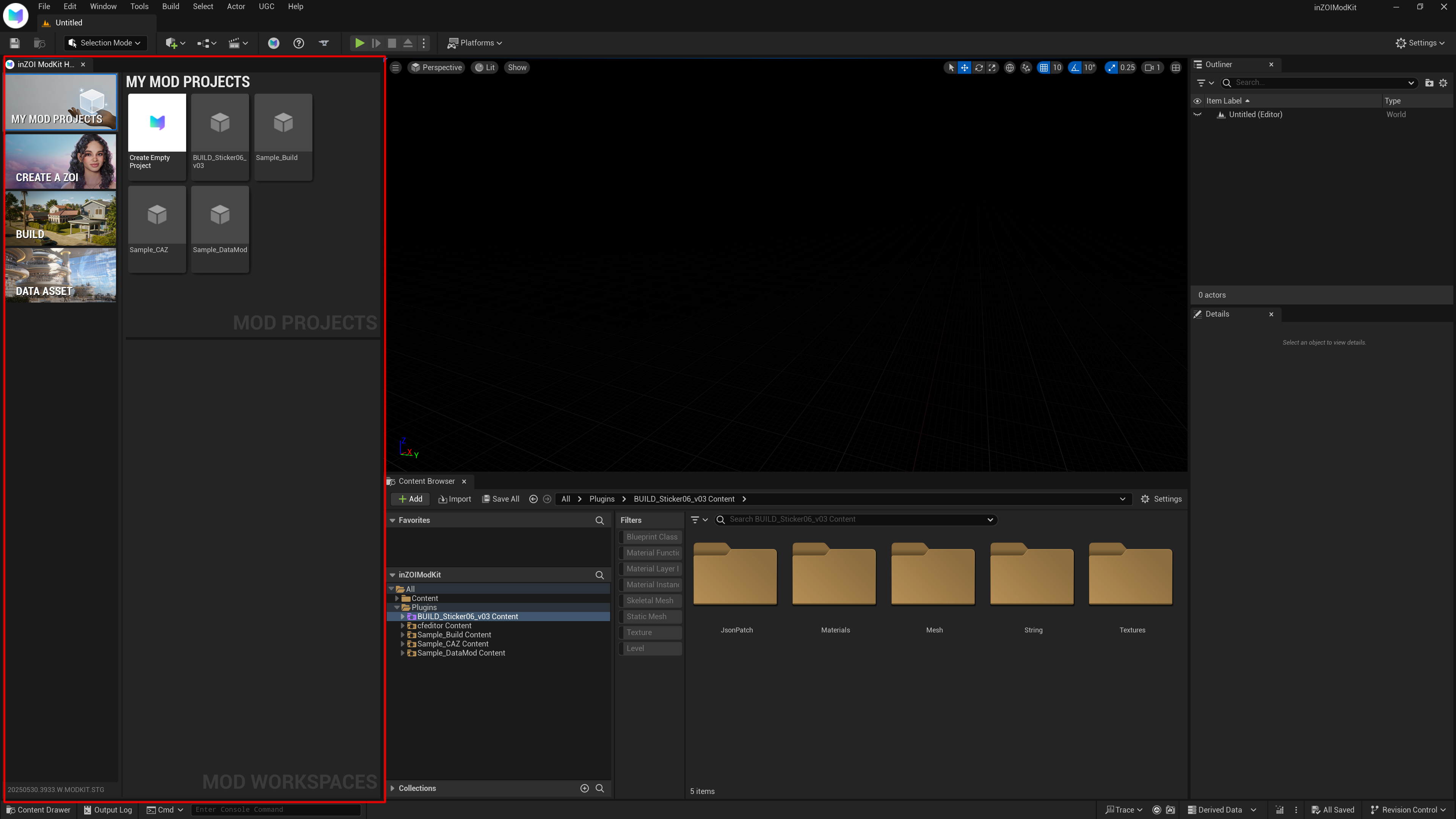Open the Build menu in the menu bar

point(171,6)
